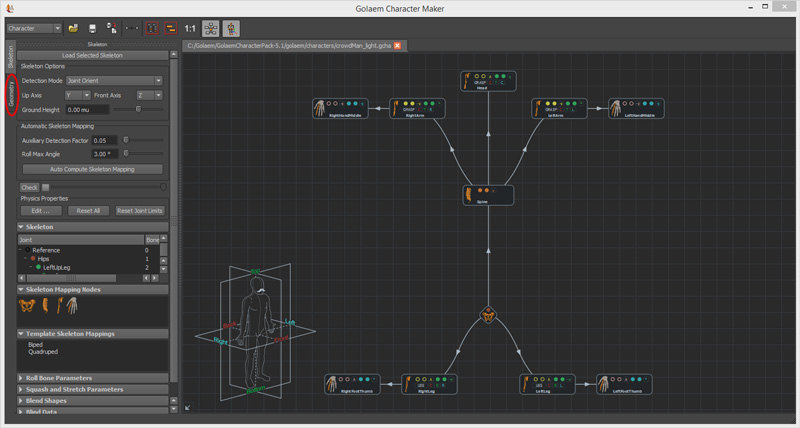Toggle the 3D character view icon
The width and height of the screenshot is (800, 428).
[x=231, y=29]
